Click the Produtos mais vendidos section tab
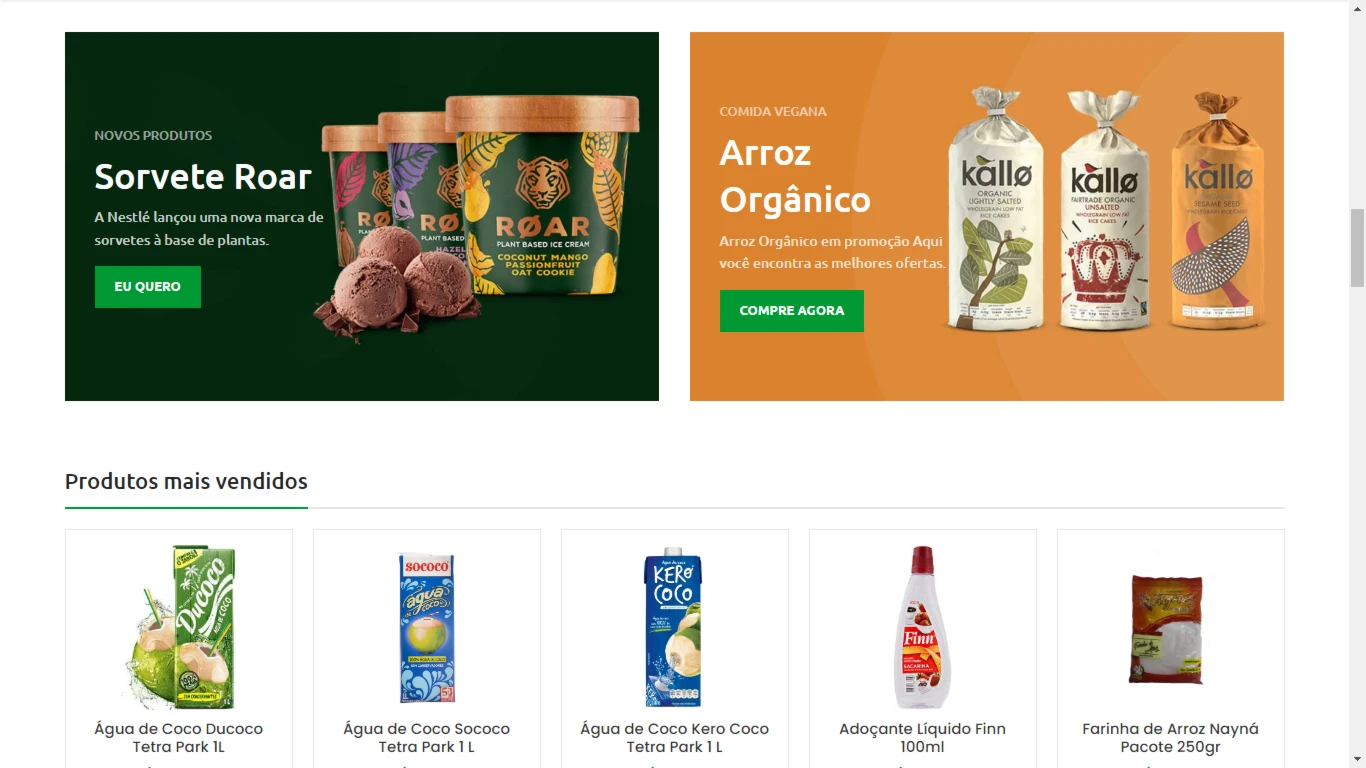Viewport: 1366px width, 768px height. click(186, 482)
